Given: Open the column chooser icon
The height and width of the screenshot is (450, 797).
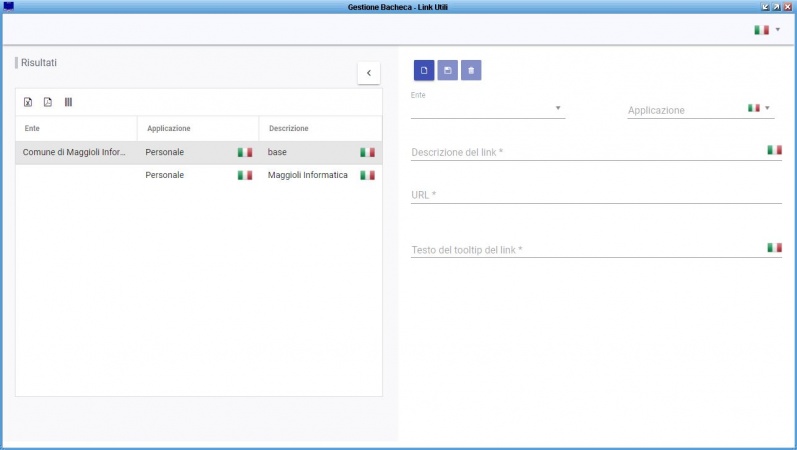Looking at the screenshot, I should (x=68, y=102).
